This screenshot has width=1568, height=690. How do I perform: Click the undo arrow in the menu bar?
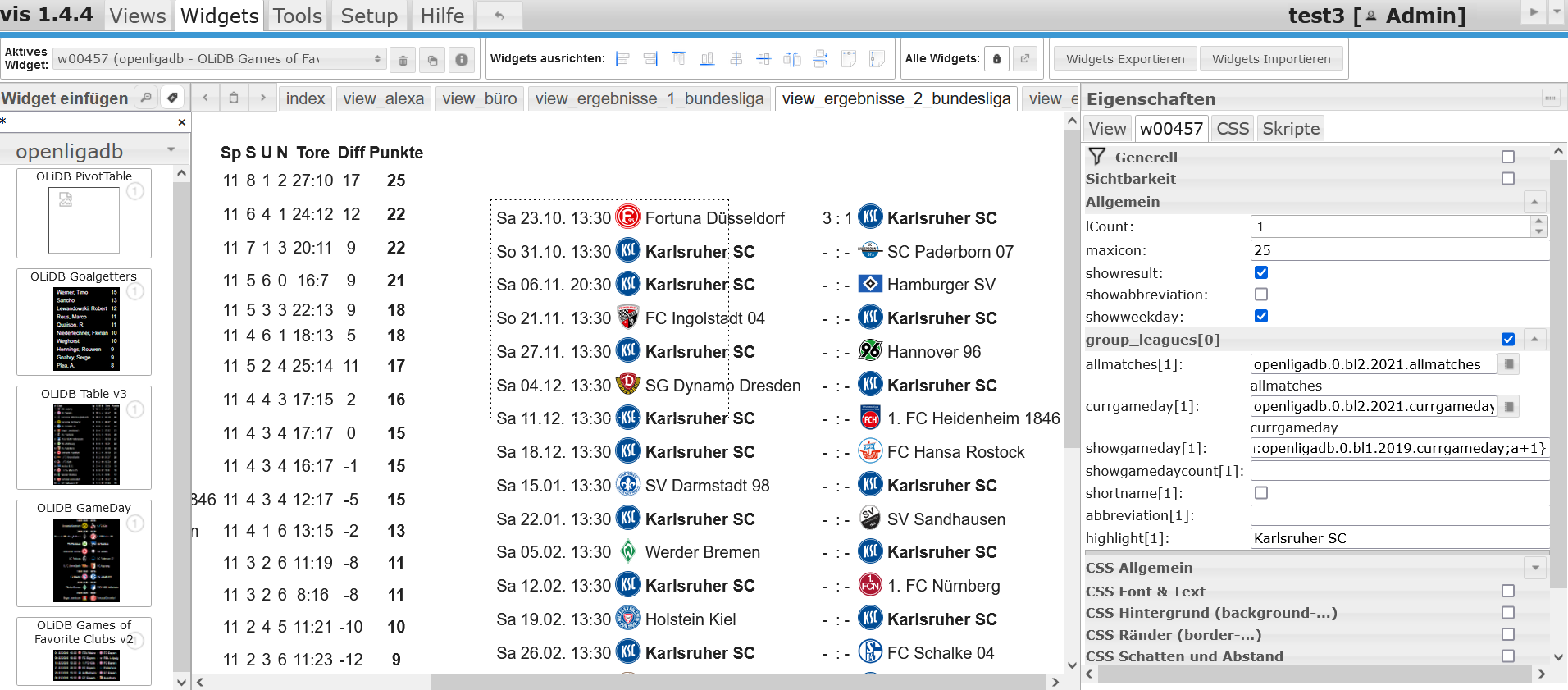[x=499, y=16]
